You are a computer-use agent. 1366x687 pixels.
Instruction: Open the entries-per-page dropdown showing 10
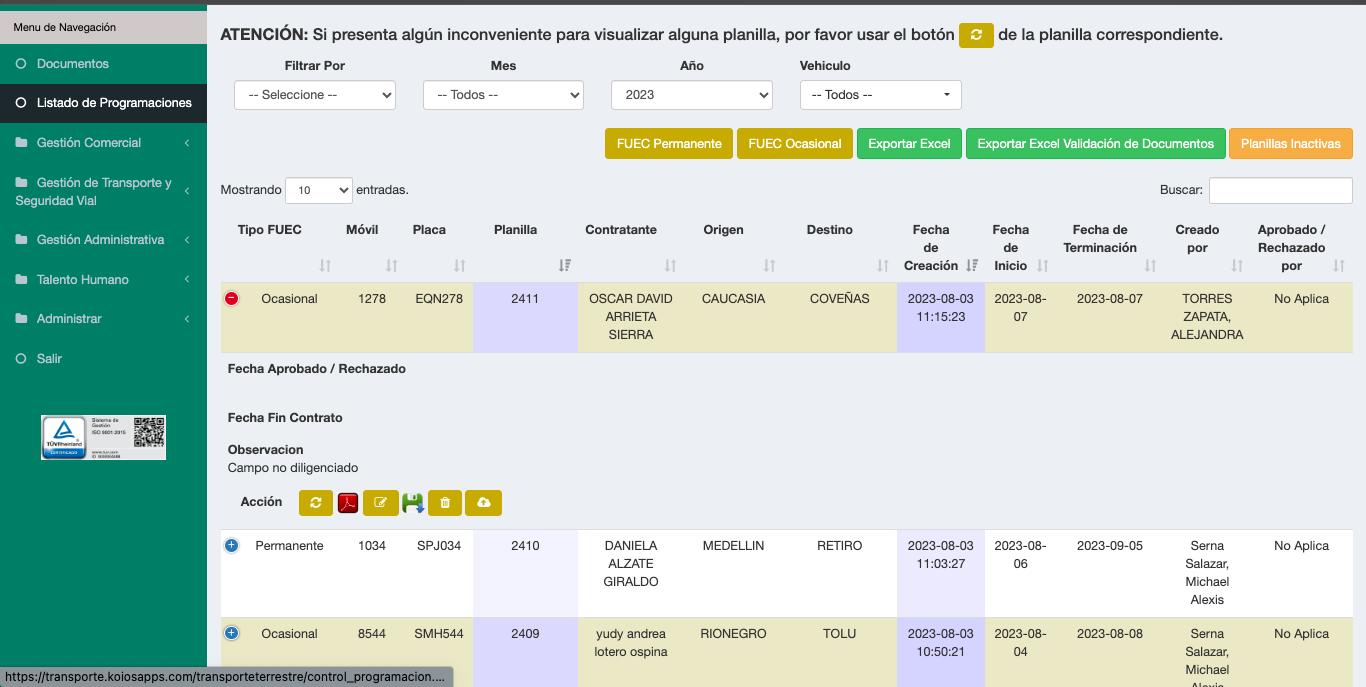point(319,190)
